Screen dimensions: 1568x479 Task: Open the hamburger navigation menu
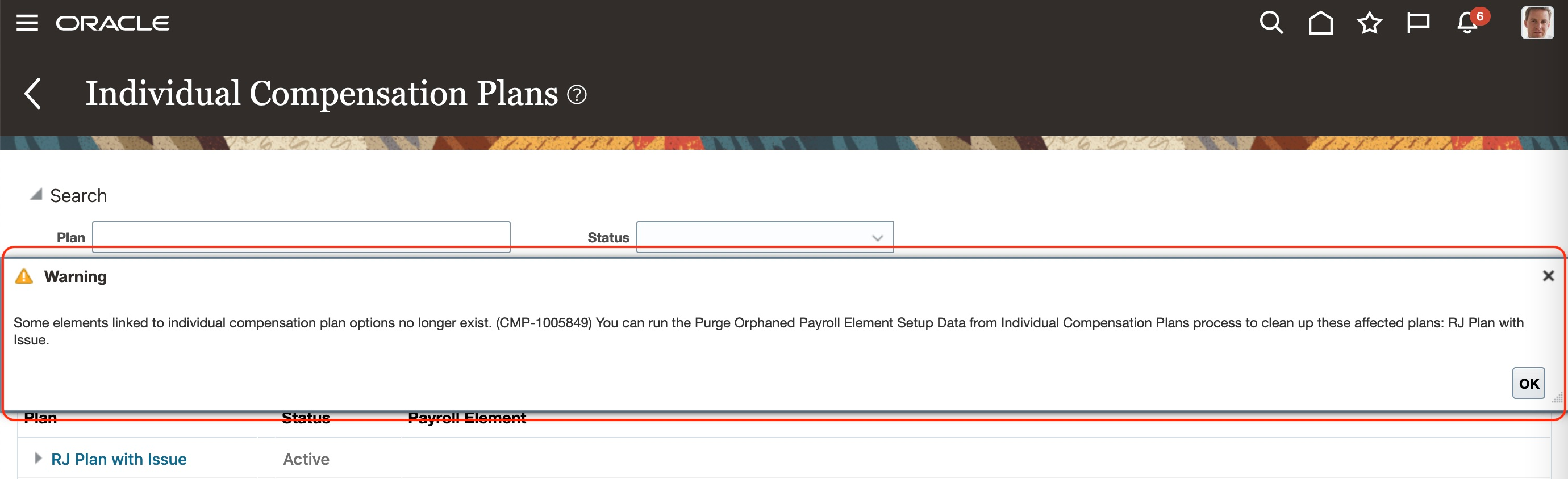point(27,23)
